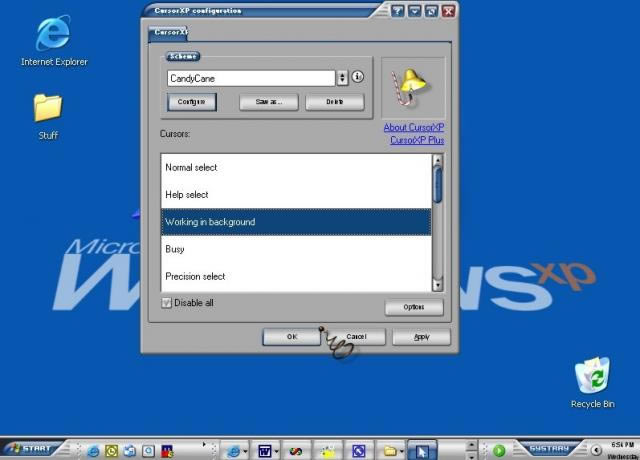Open the Internet Explorer desktop icon
The image size is (640, 460).
coord(54,40)
